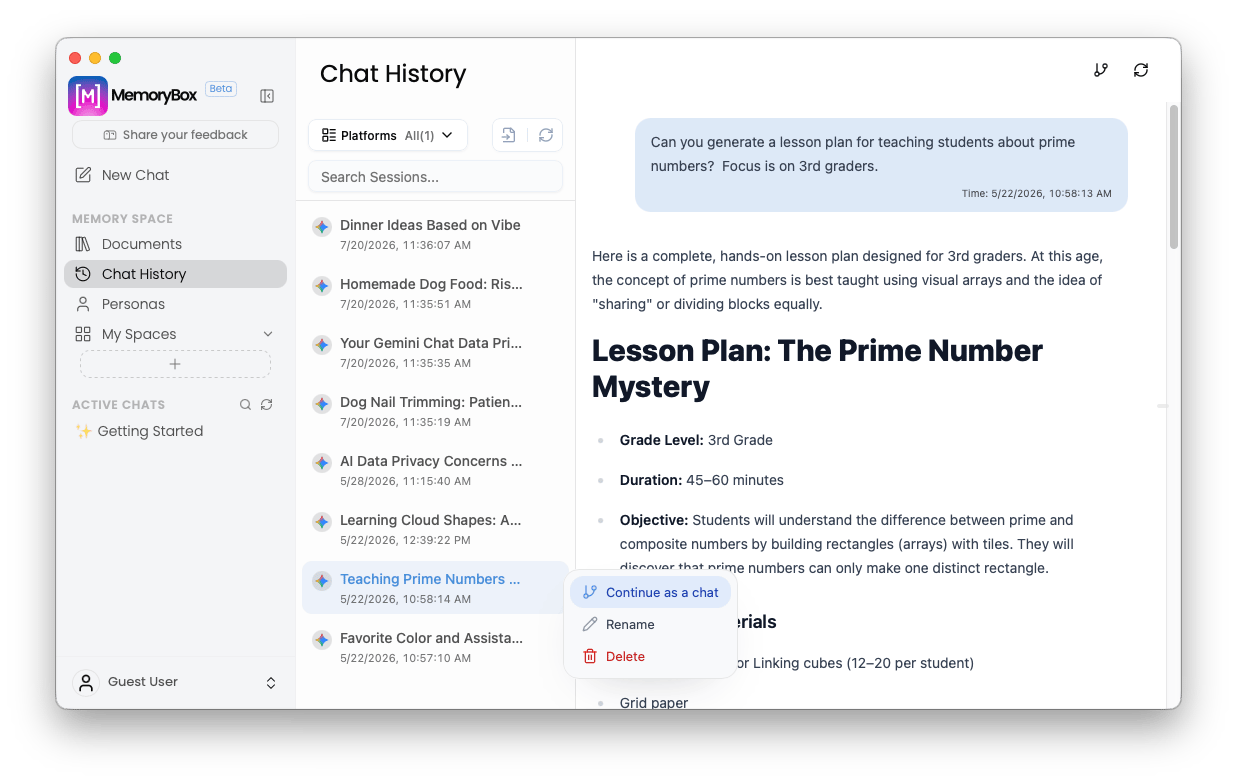This screenshot has width=1237, height=783.
Task: Click the Chat History page title
Action: [393, 74]
